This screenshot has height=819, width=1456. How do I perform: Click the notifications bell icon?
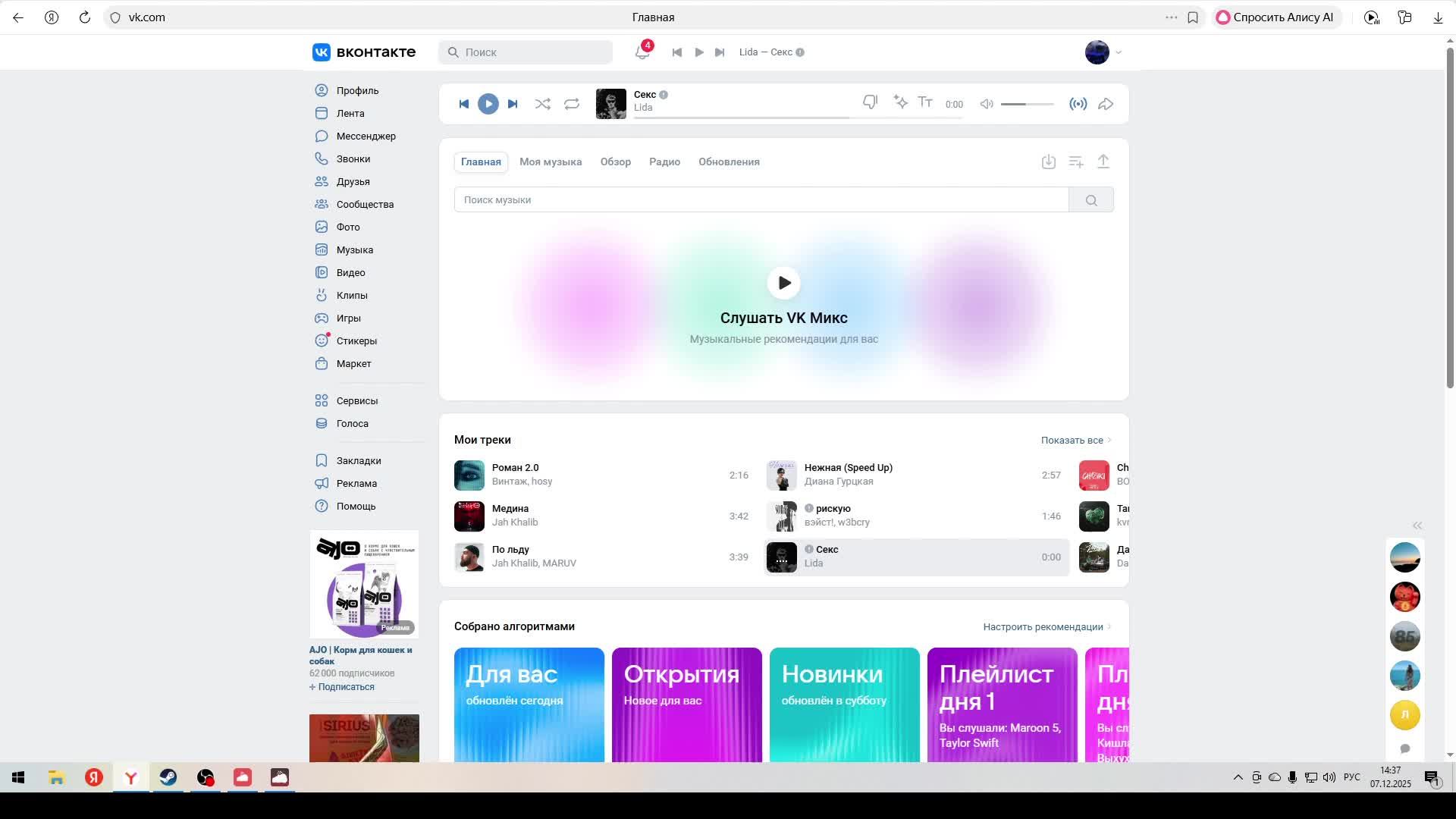pyautogui.click(x=642, y=52)
